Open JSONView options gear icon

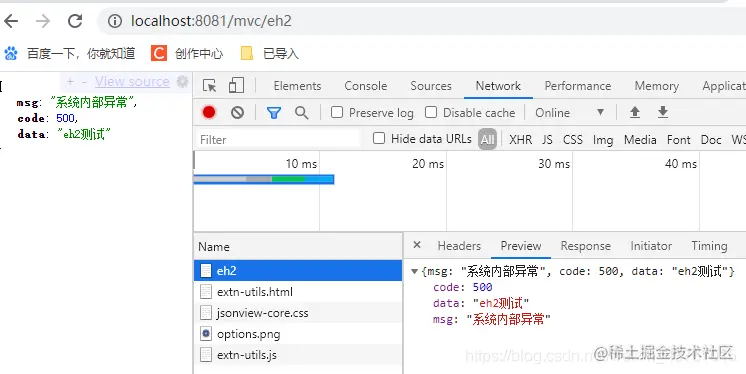point(183,82)
